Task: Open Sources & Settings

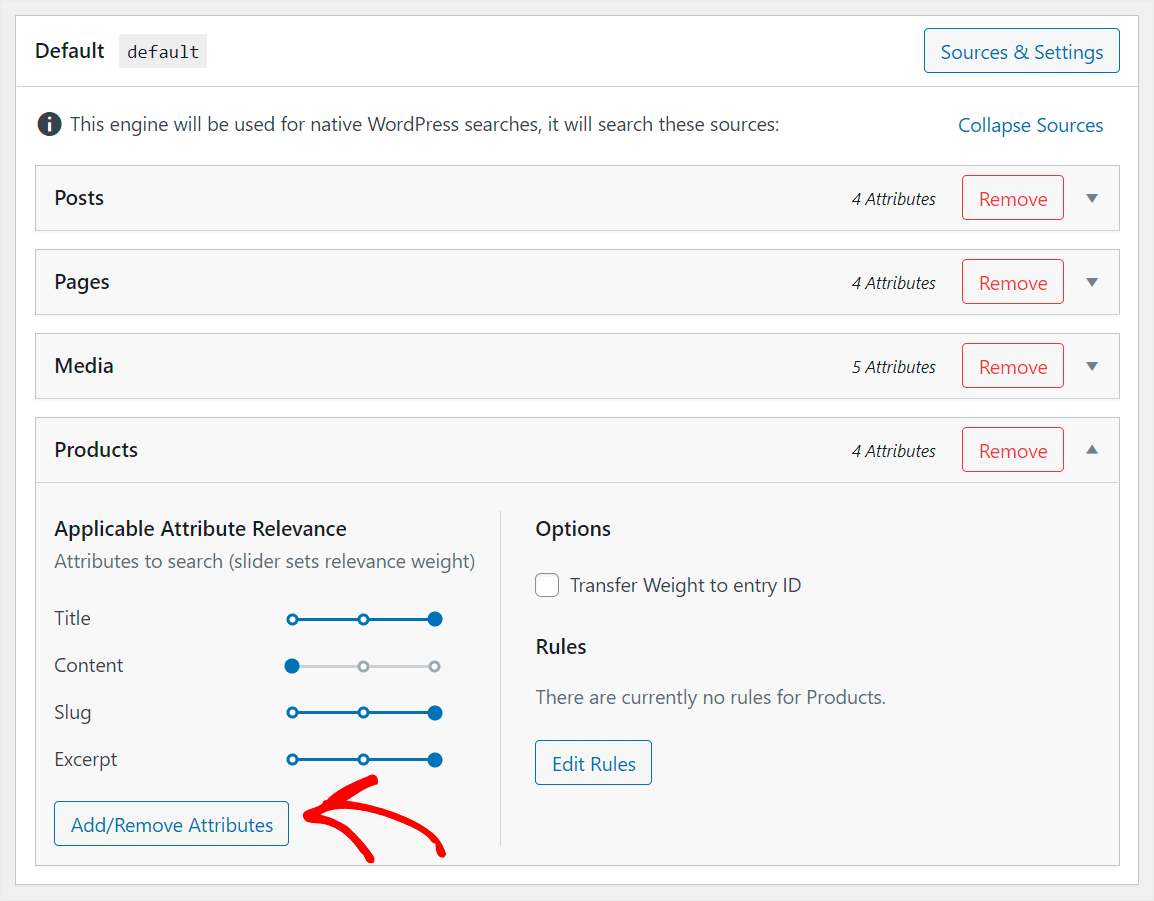Action: [x=1021, y=50]
